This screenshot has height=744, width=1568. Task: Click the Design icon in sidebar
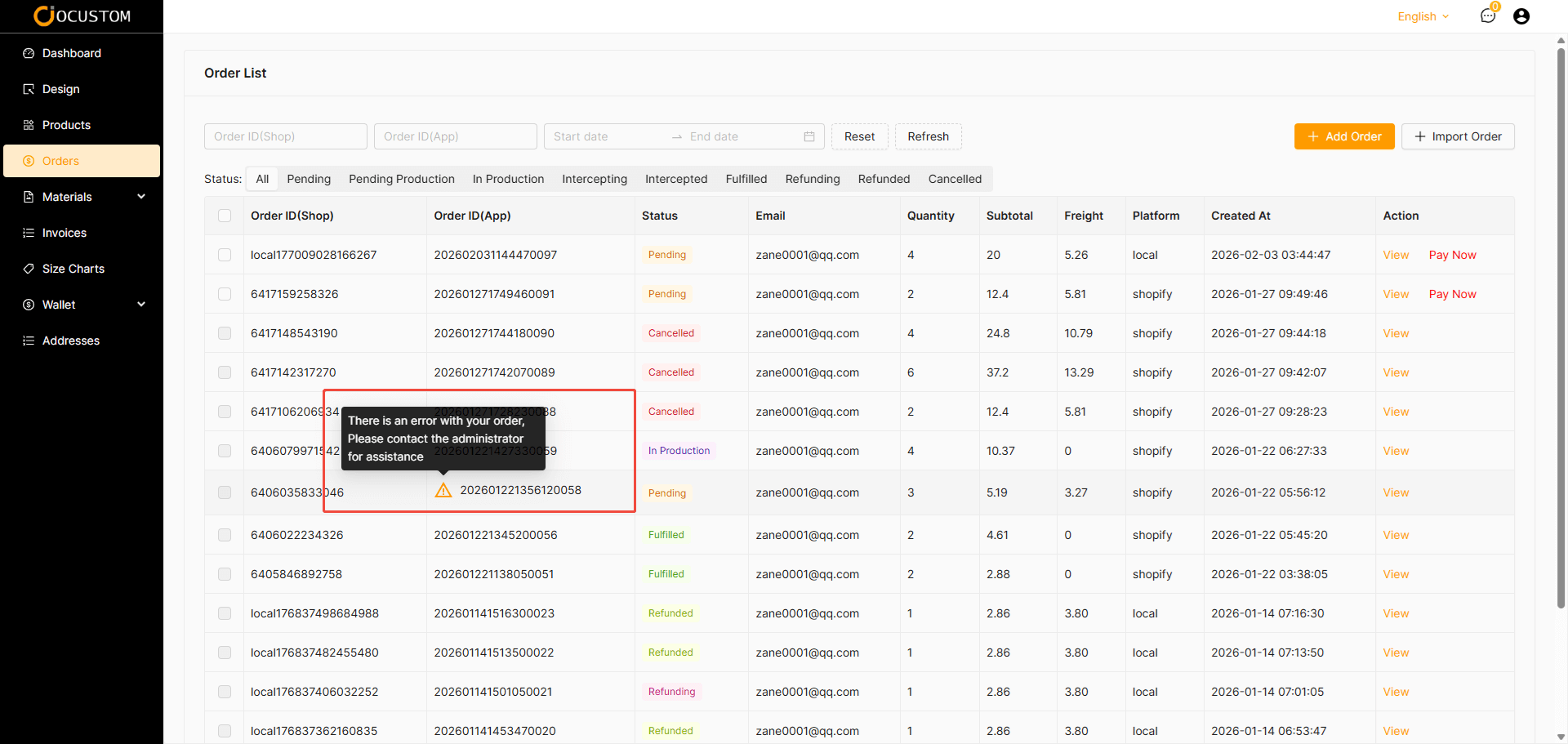click(x=29, y=89)
